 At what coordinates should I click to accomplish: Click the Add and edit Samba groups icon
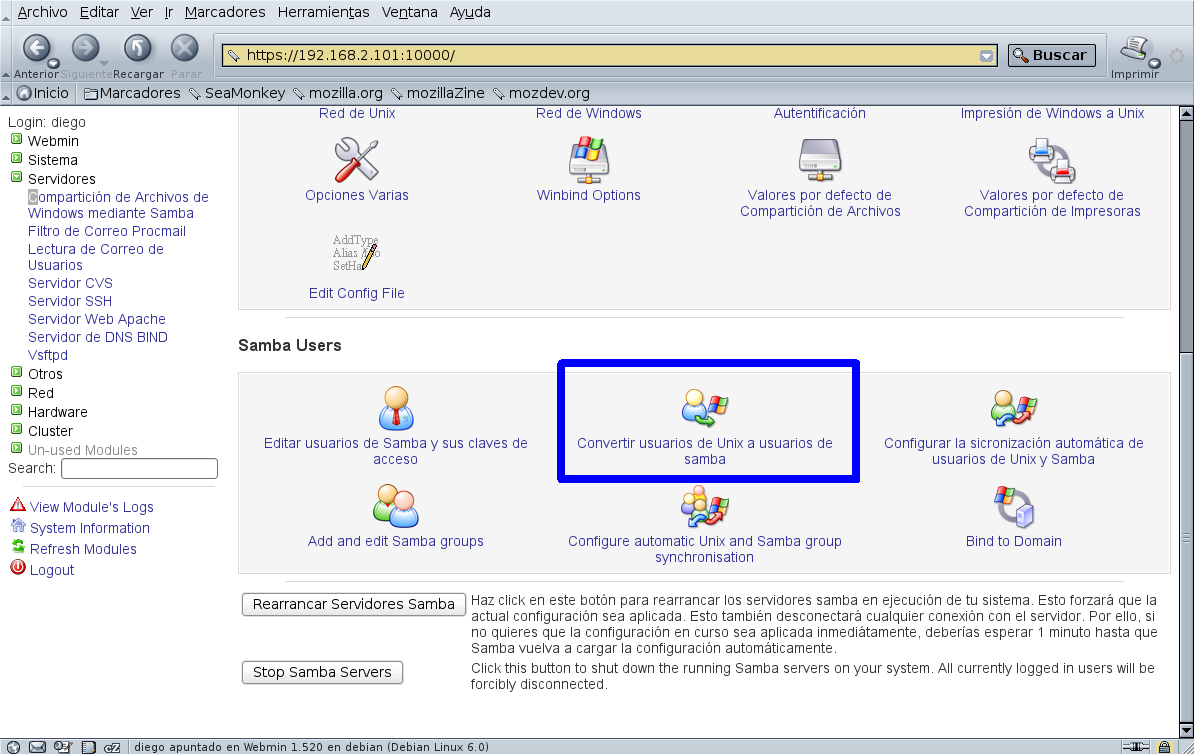click(396, 506)
